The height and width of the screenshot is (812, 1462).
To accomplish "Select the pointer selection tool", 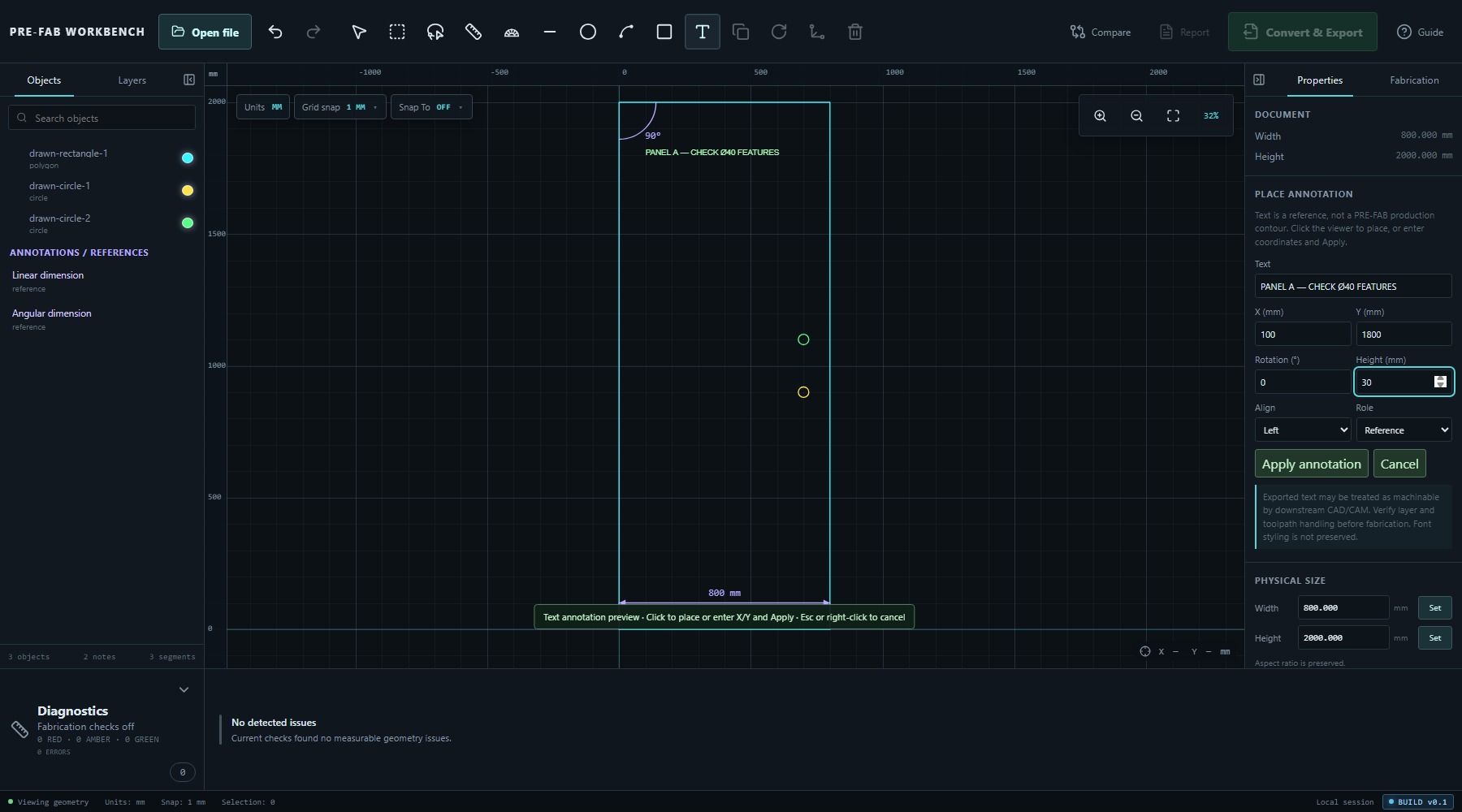I will (358, 32).
